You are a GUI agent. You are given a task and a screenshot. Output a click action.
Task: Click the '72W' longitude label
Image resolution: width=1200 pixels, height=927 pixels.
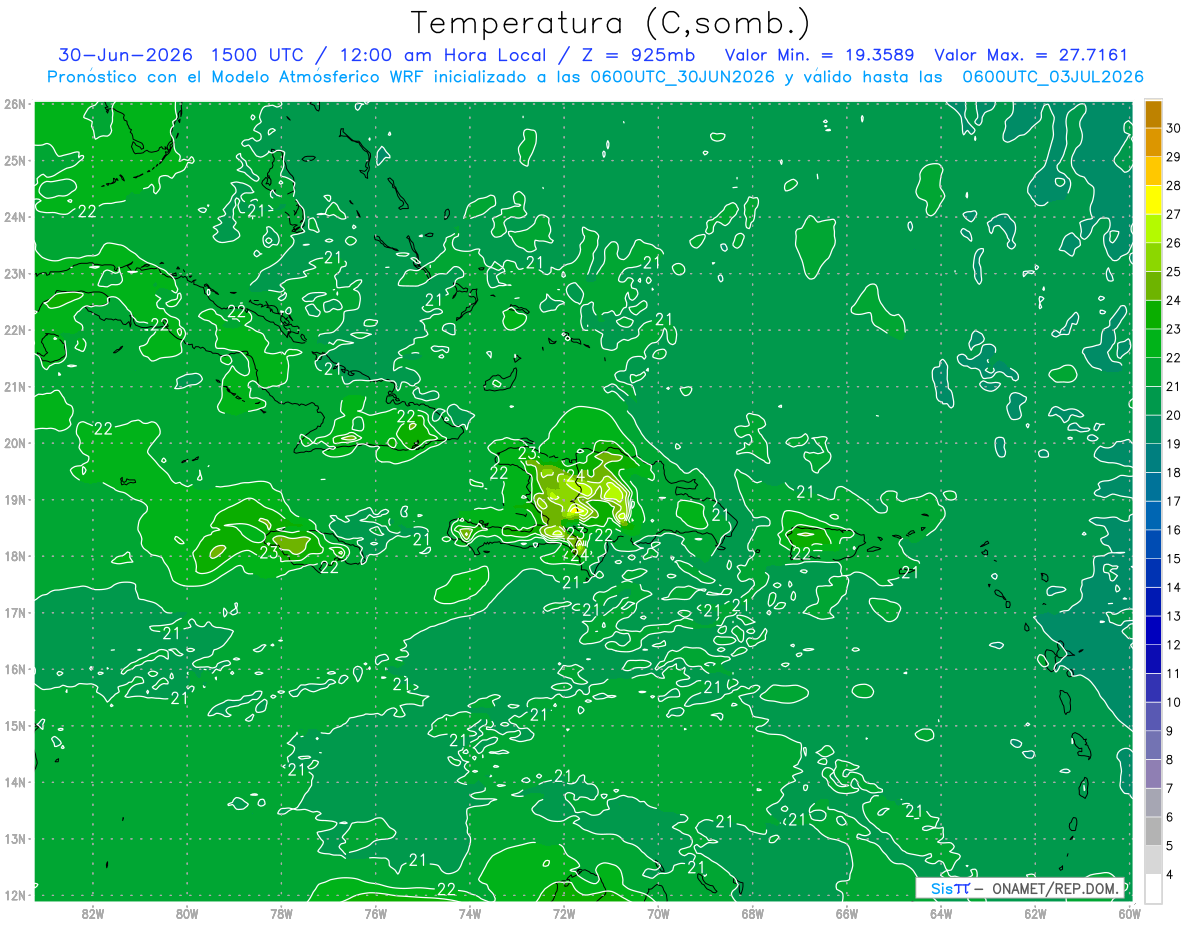564,913
